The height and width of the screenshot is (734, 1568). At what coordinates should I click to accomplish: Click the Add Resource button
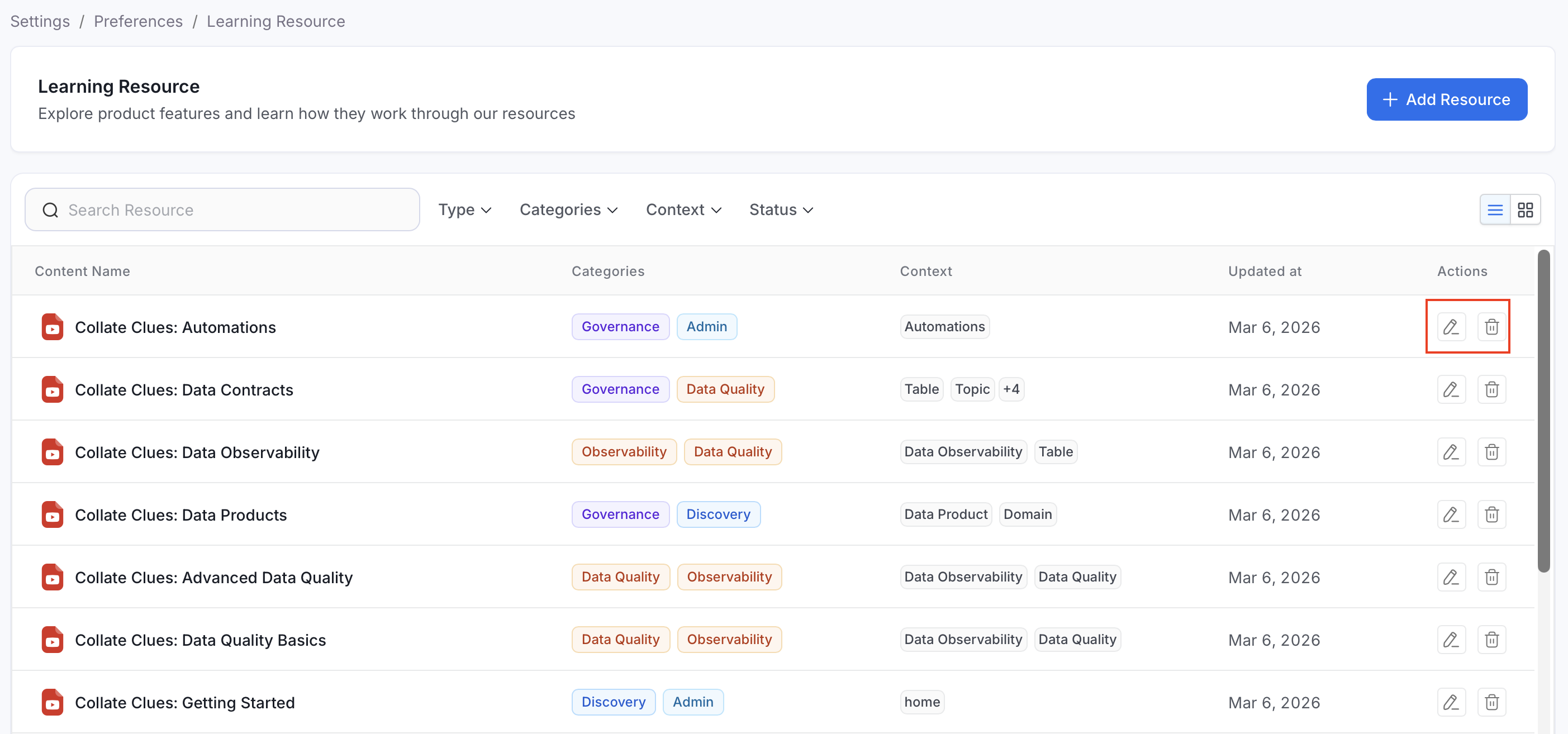click(1446, 99)
